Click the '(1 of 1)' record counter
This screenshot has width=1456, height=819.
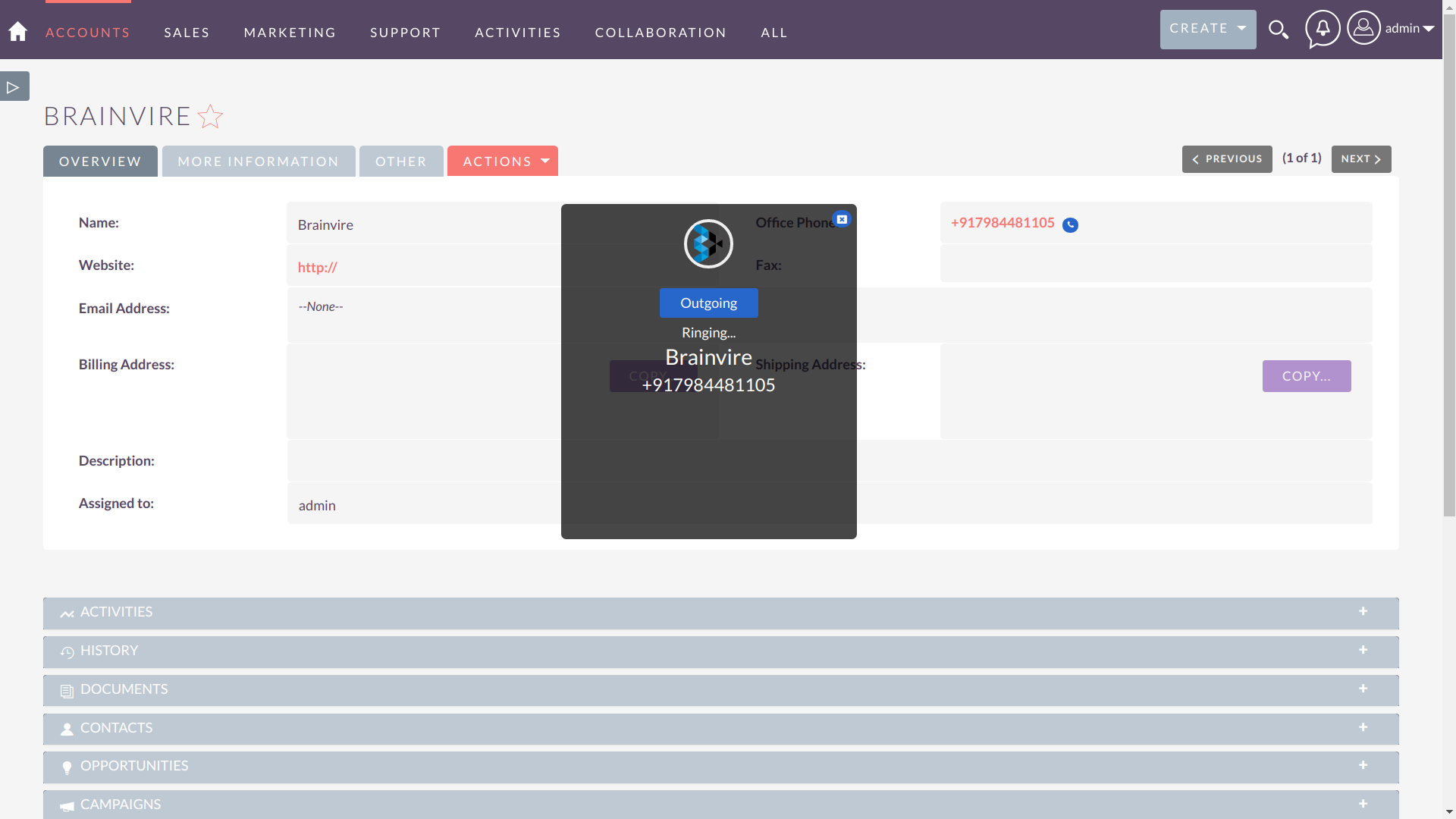coord(1301,158)
